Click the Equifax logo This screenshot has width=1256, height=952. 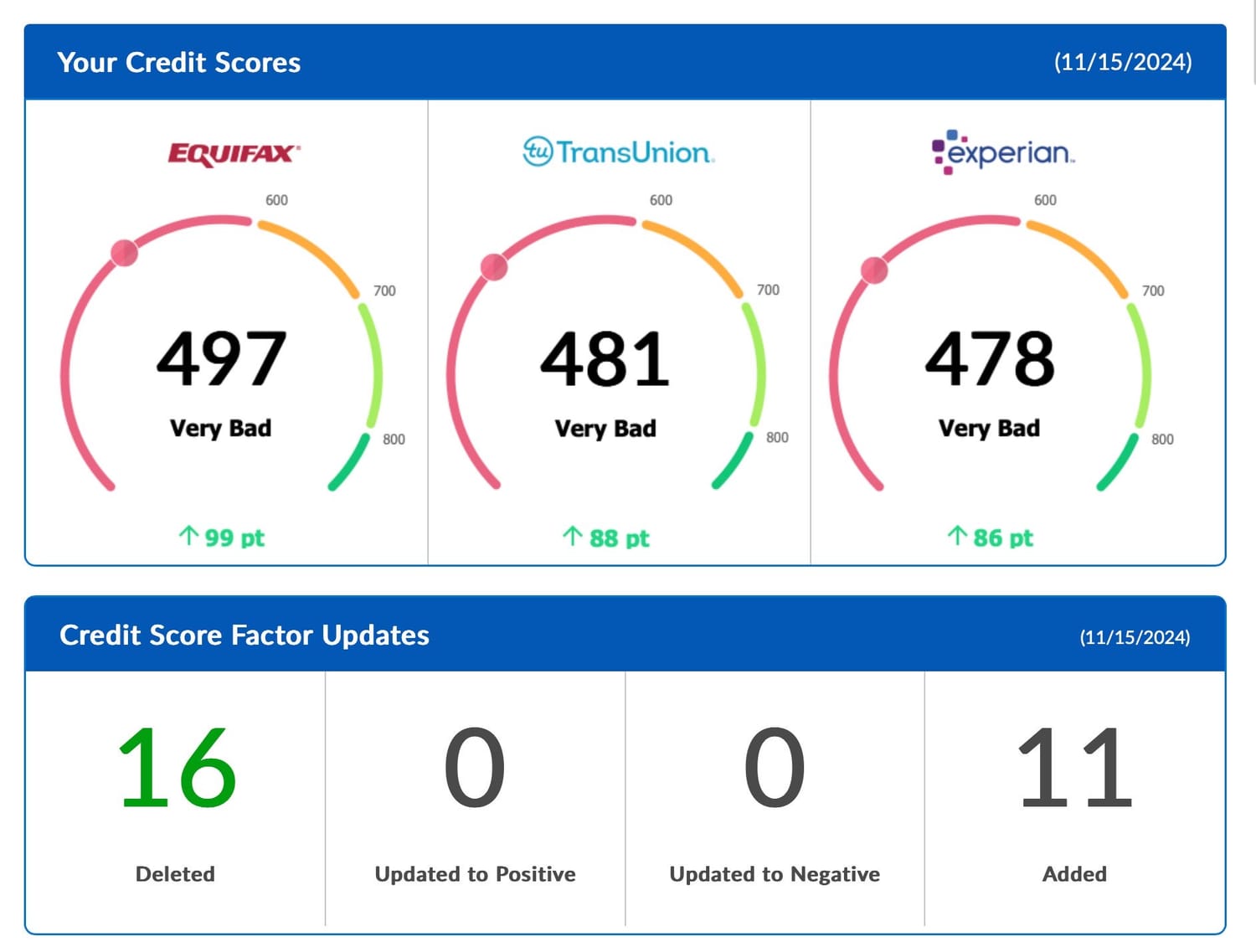pos(234,154)
